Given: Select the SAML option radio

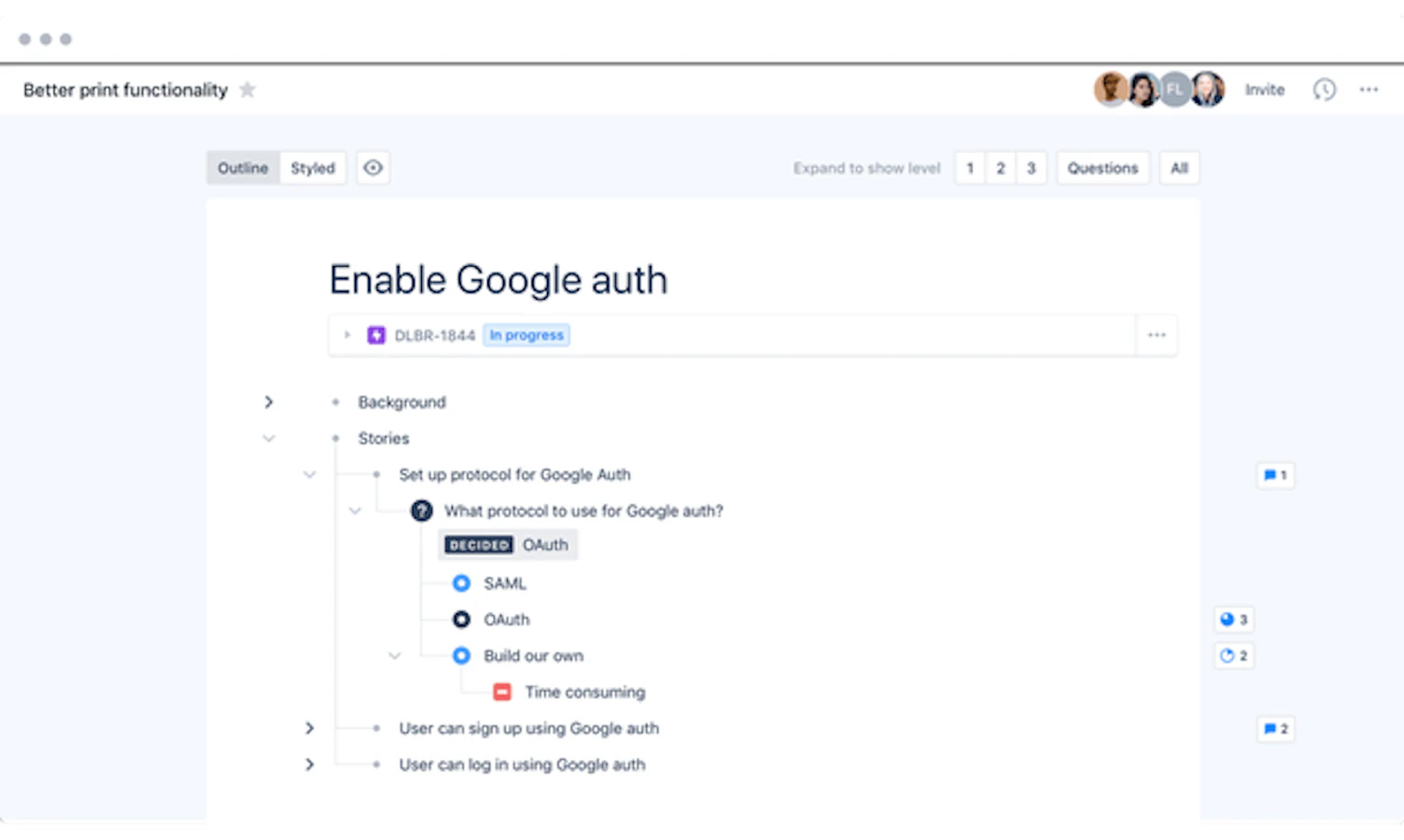Looking at the screenshot, I should [461, 583].
